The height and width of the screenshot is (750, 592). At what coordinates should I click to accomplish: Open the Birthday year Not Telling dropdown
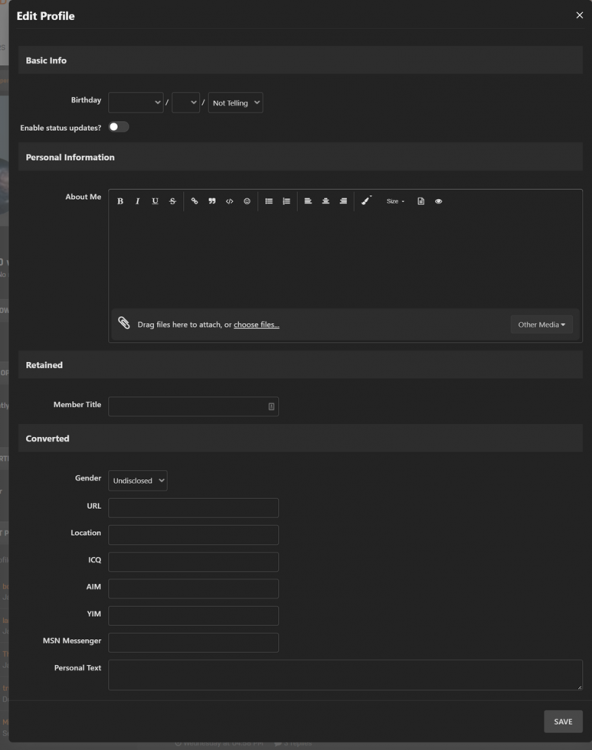pyautogui.click(x=235, y=102)
